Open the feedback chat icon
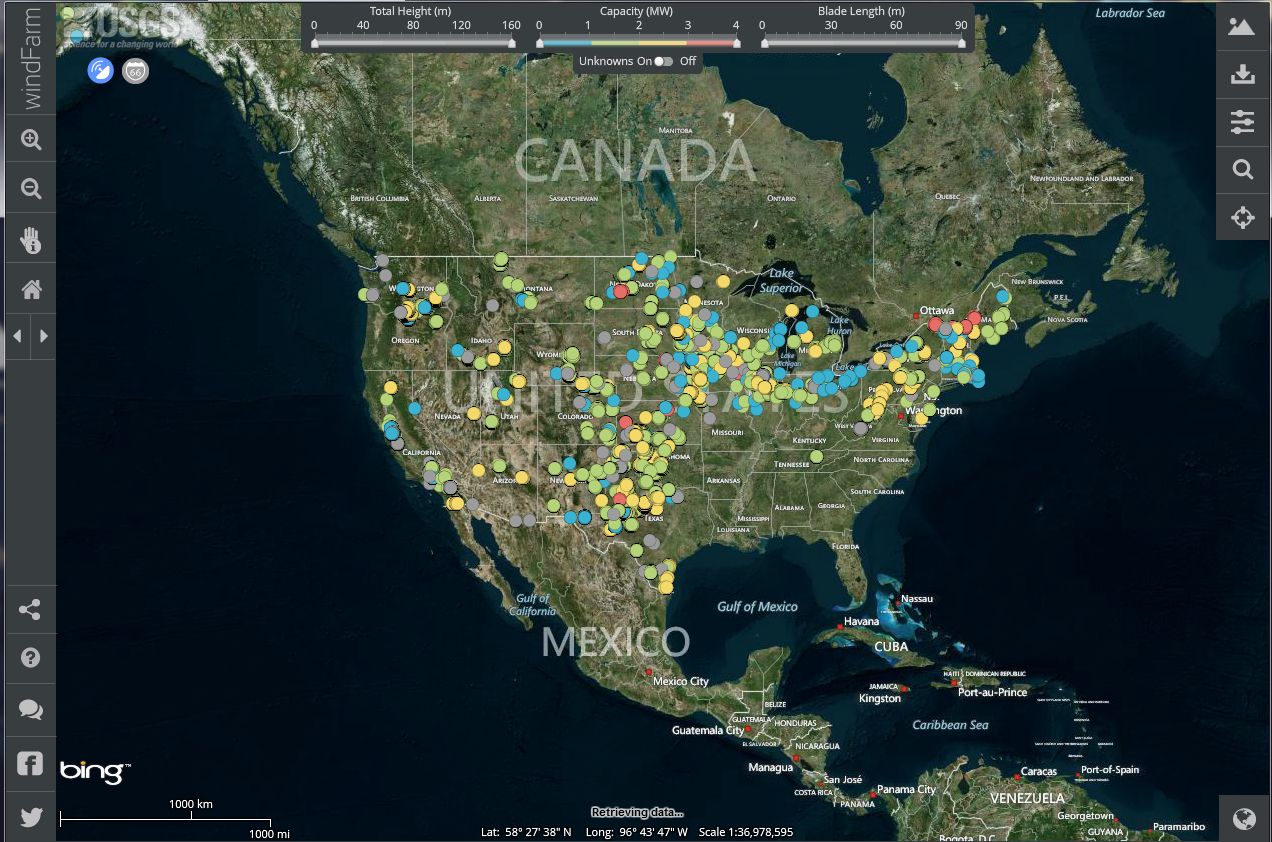 30,710
